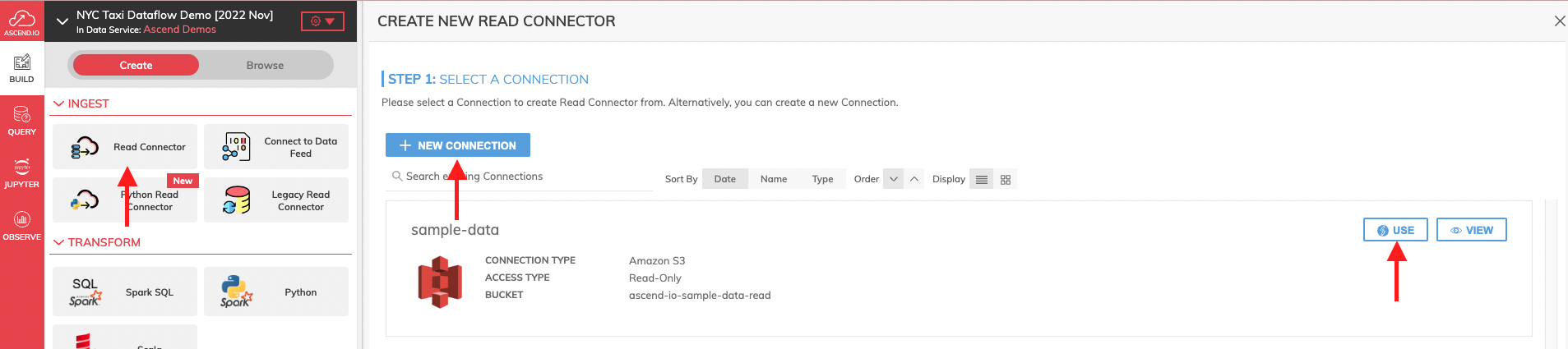
Task: Create a new connection
Action: tap(458, 145)
